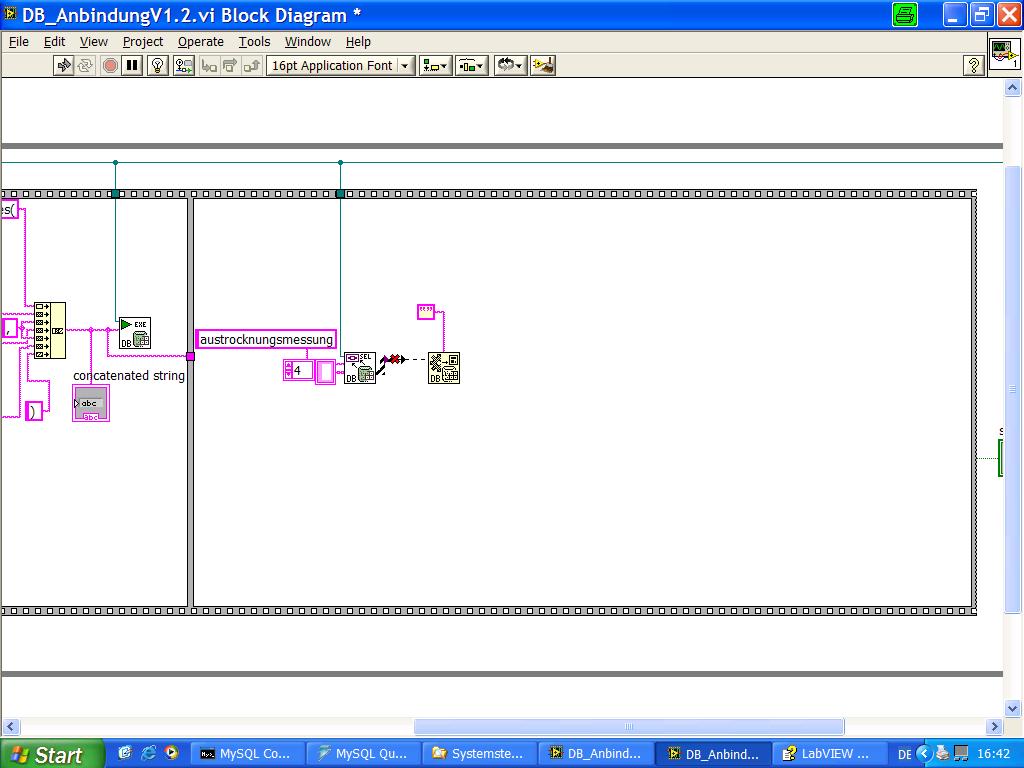Open the Help menu

[x=358, y=42]
